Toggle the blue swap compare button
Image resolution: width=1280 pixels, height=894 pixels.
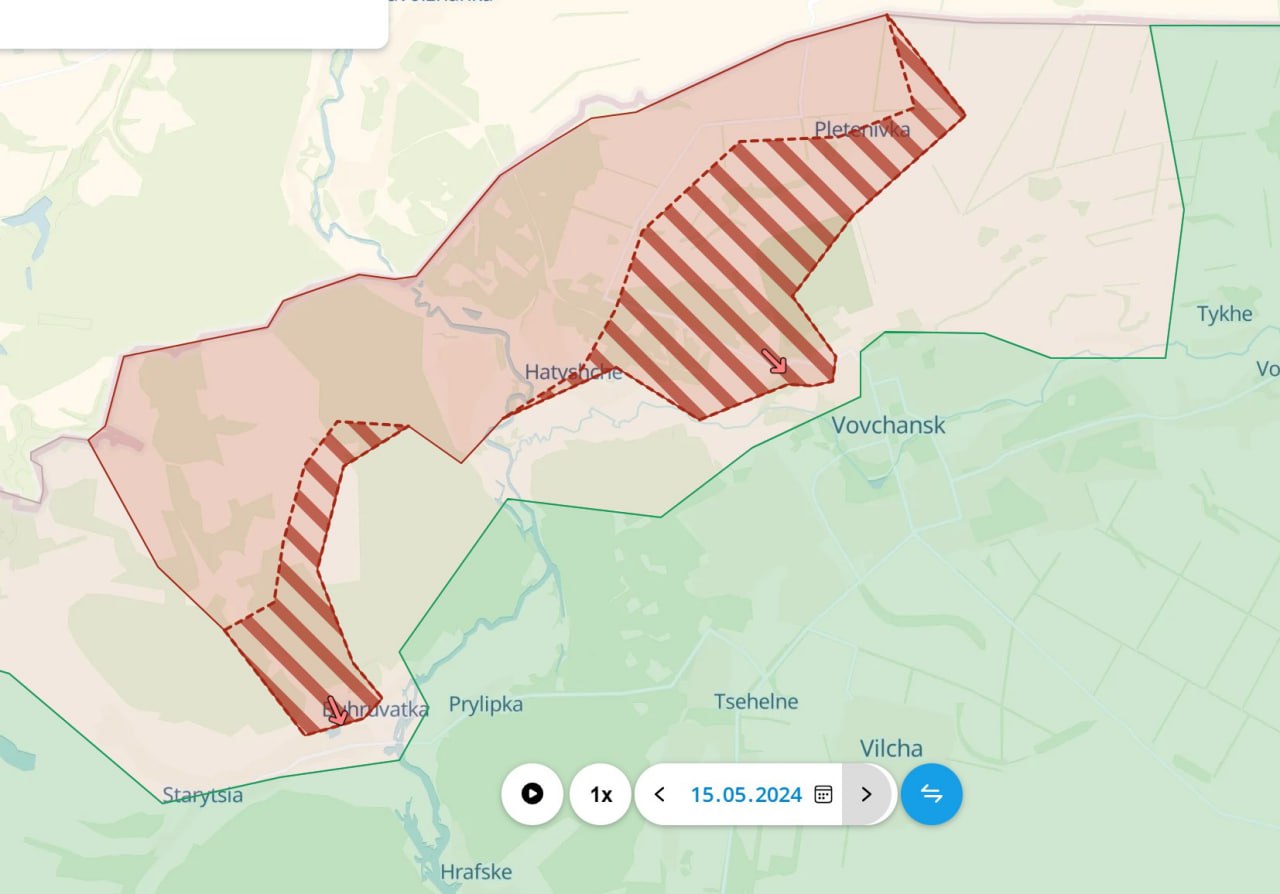click(931, 794)
